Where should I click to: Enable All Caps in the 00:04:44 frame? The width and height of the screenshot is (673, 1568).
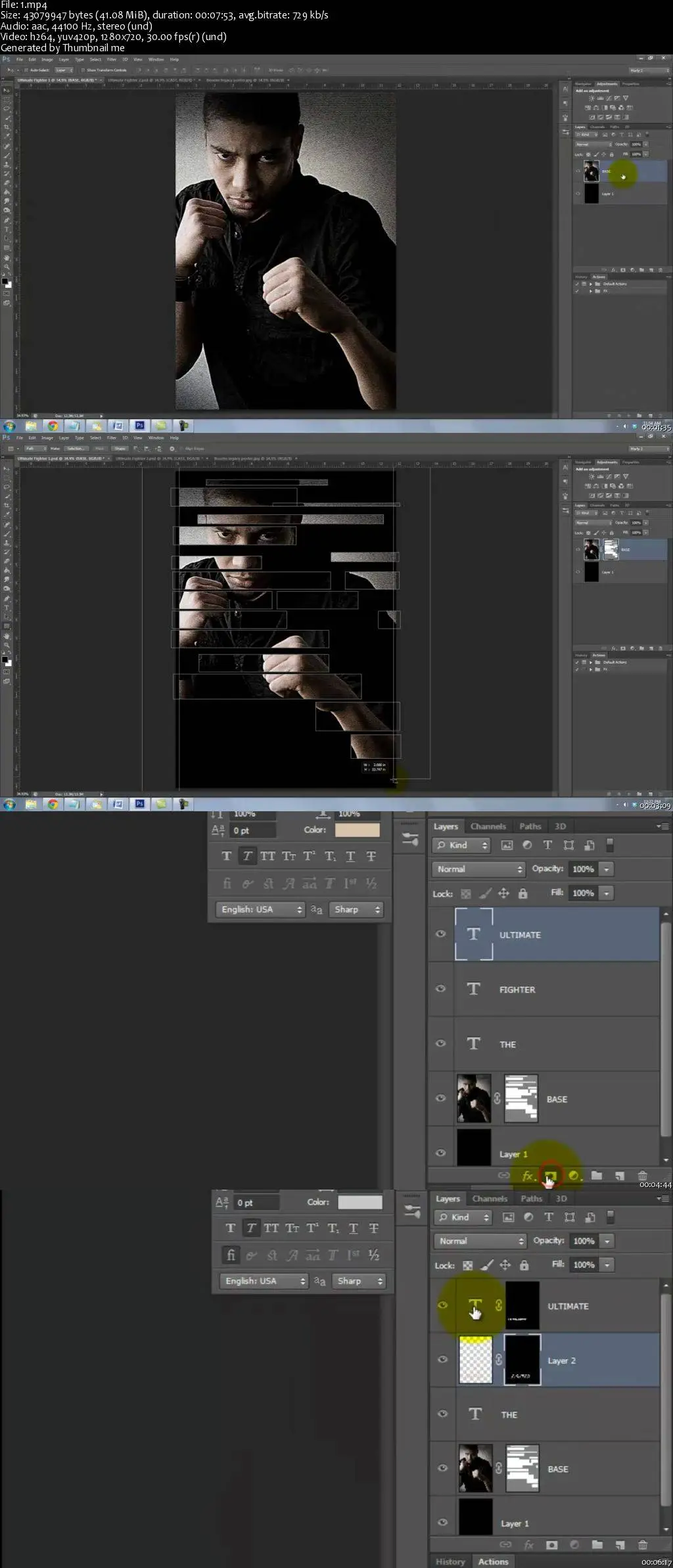click(267, 856)
